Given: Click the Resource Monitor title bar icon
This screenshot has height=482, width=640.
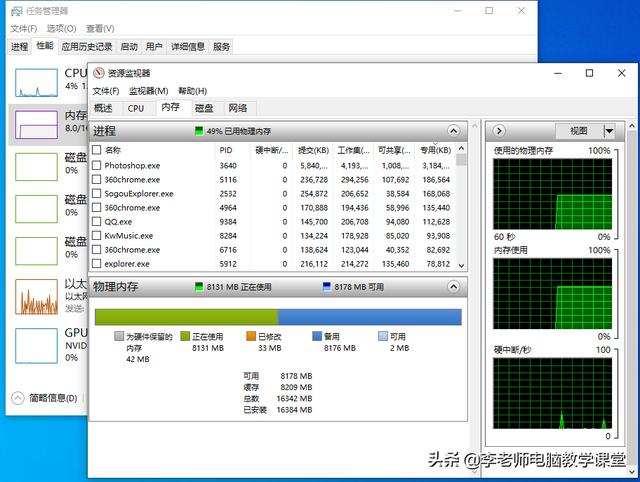Looking at the screenshot, I should [x=98, y=73].
